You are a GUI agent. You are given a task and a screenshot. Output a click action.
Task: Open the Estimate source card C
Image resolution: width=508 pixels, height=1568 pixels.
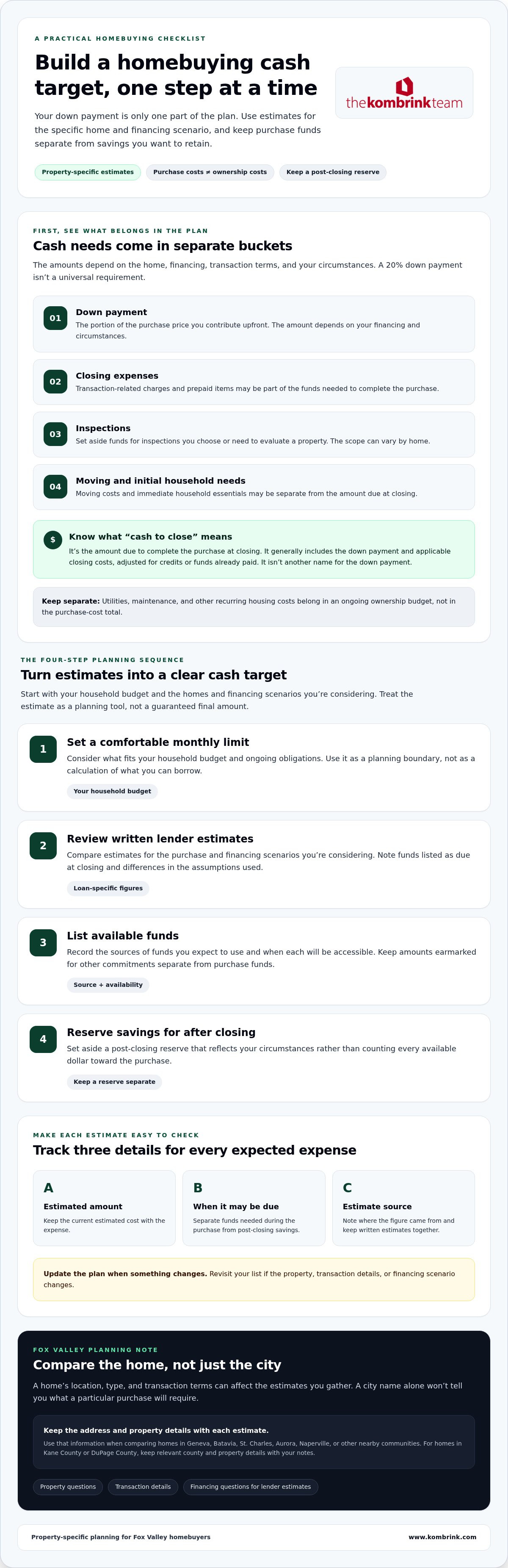pyautogui.click(x=403, y=1208)
